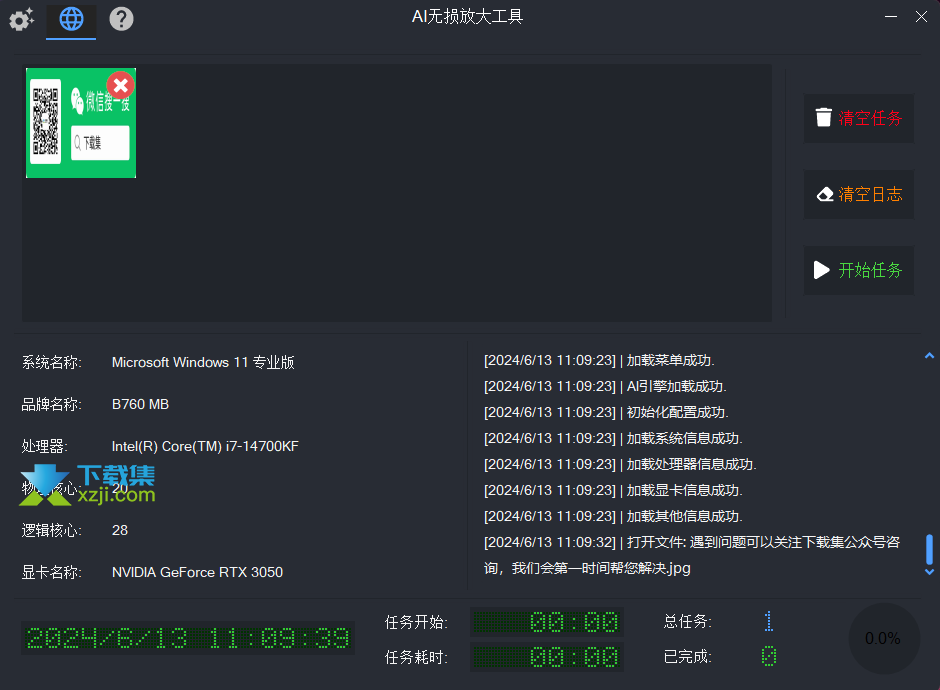Start processing with 开始任务 button
The height and width of the screenshot is (690, 940).
click(x=858, y=270)
